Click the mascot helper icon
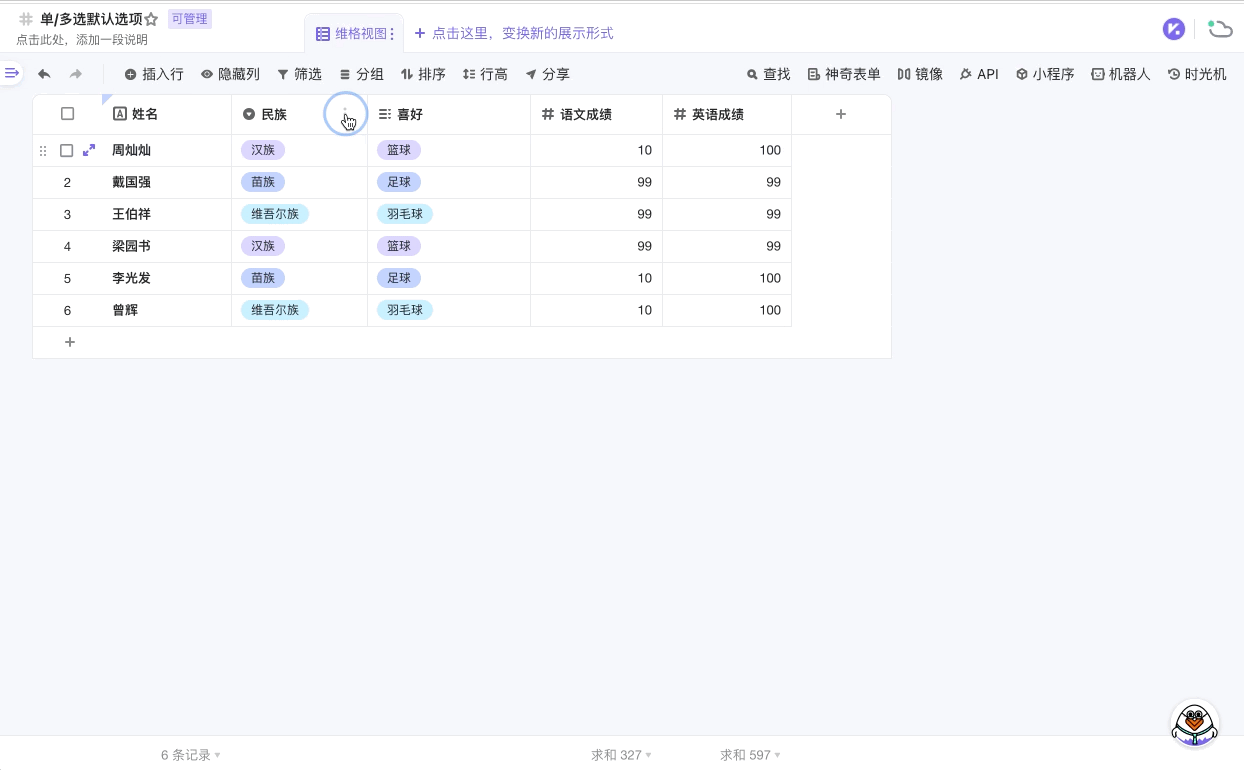Viewport: 1244px width, 770px height. (1193, 722)
